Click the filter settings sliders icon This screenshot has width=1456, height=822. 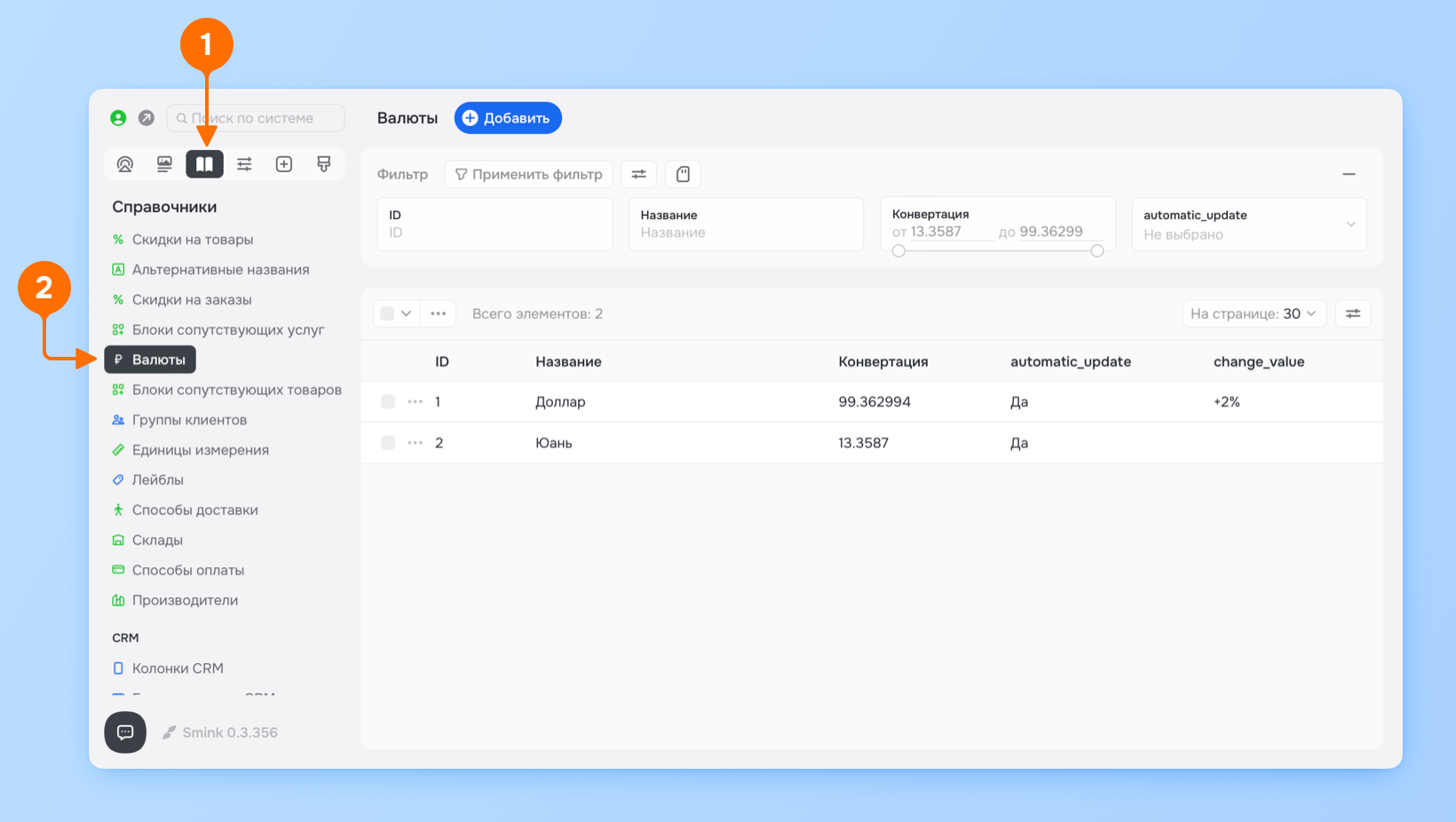638,174
